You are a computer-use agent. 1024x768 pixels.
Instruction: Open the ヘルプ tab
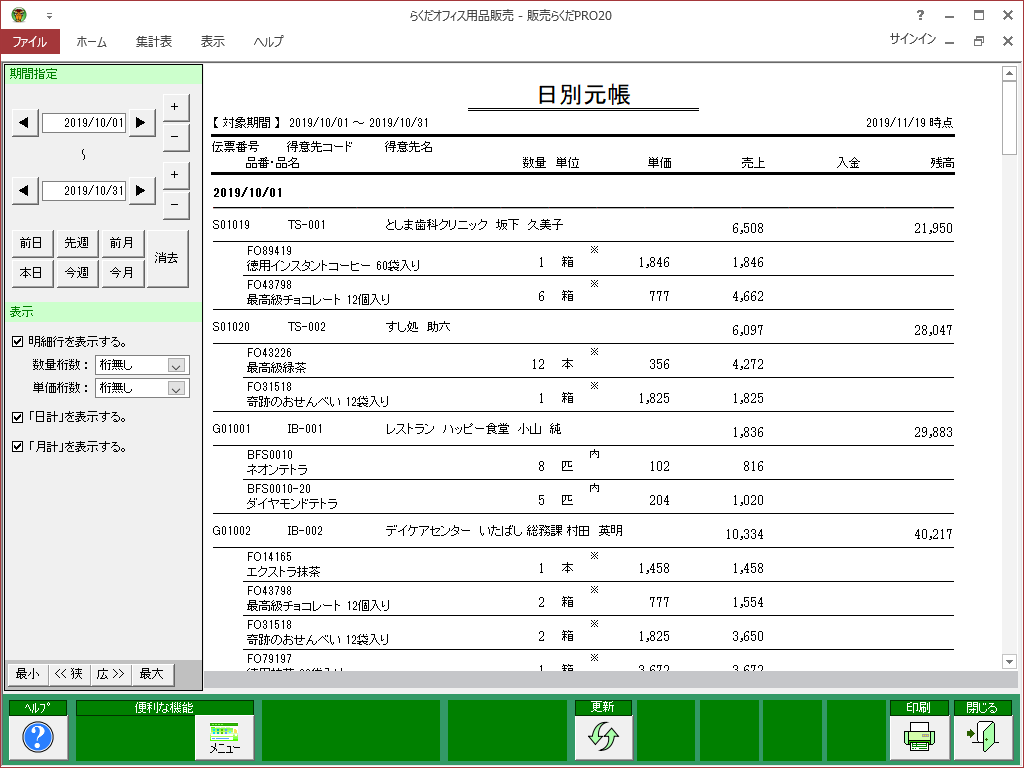268,41
